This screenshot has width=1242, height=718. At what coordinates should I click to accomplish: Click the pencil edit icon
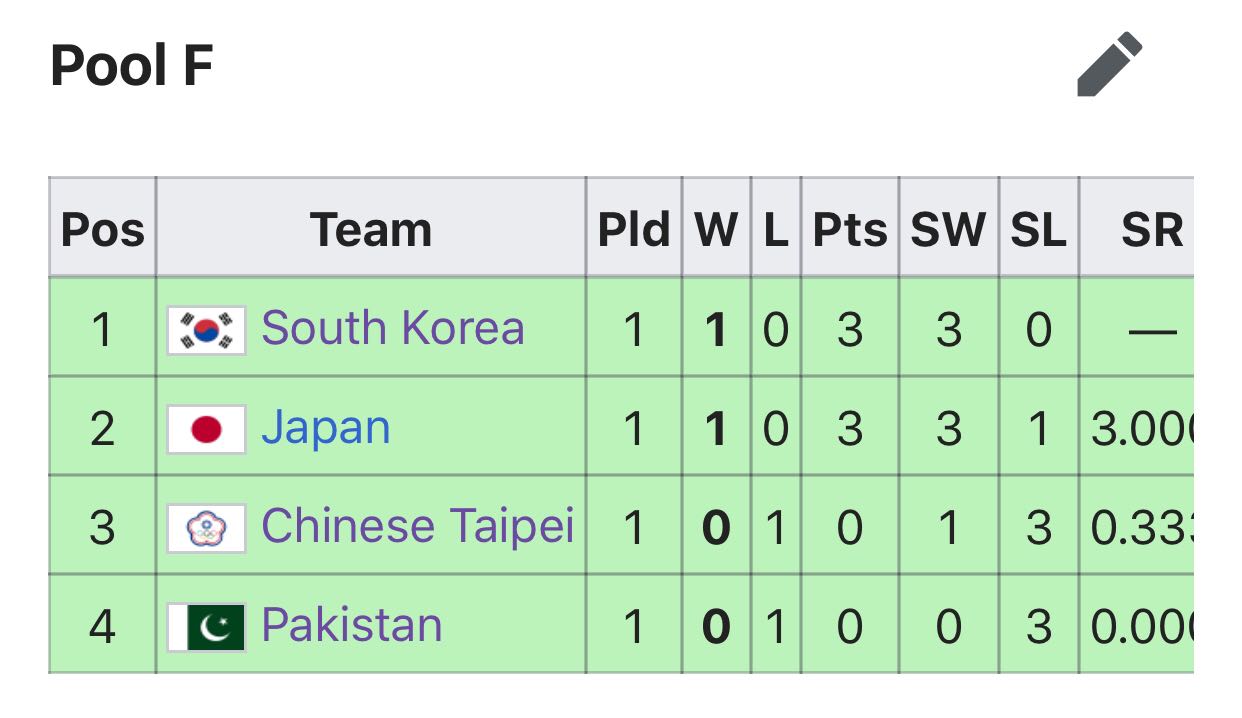tap(1109, 65)
